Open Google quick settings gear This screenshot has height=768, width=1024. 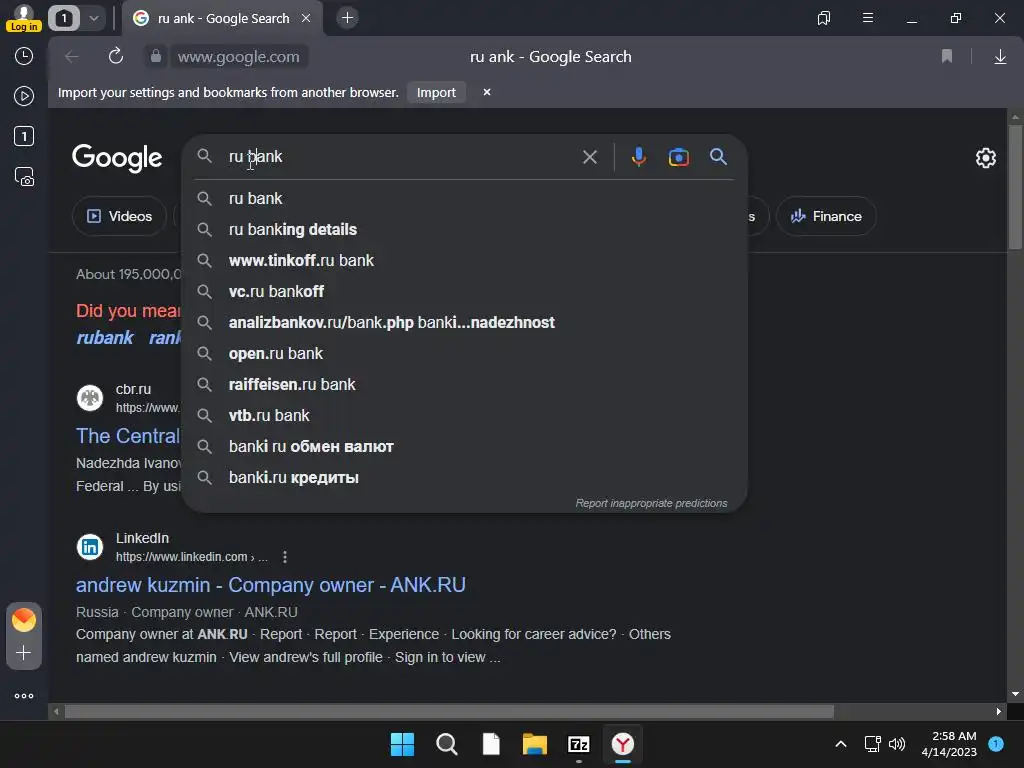click(985, 157)
